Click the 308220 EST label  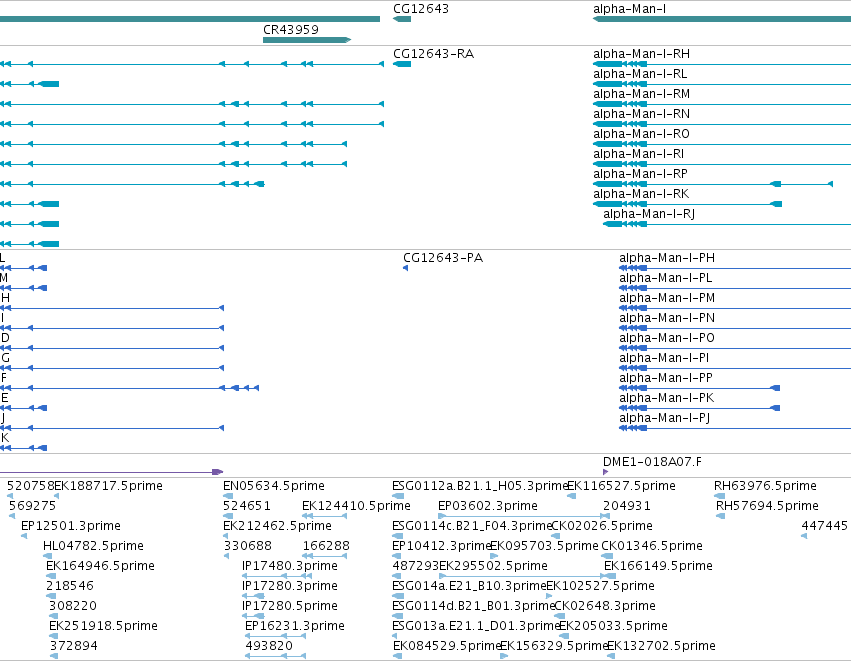[x=73, y=606]
